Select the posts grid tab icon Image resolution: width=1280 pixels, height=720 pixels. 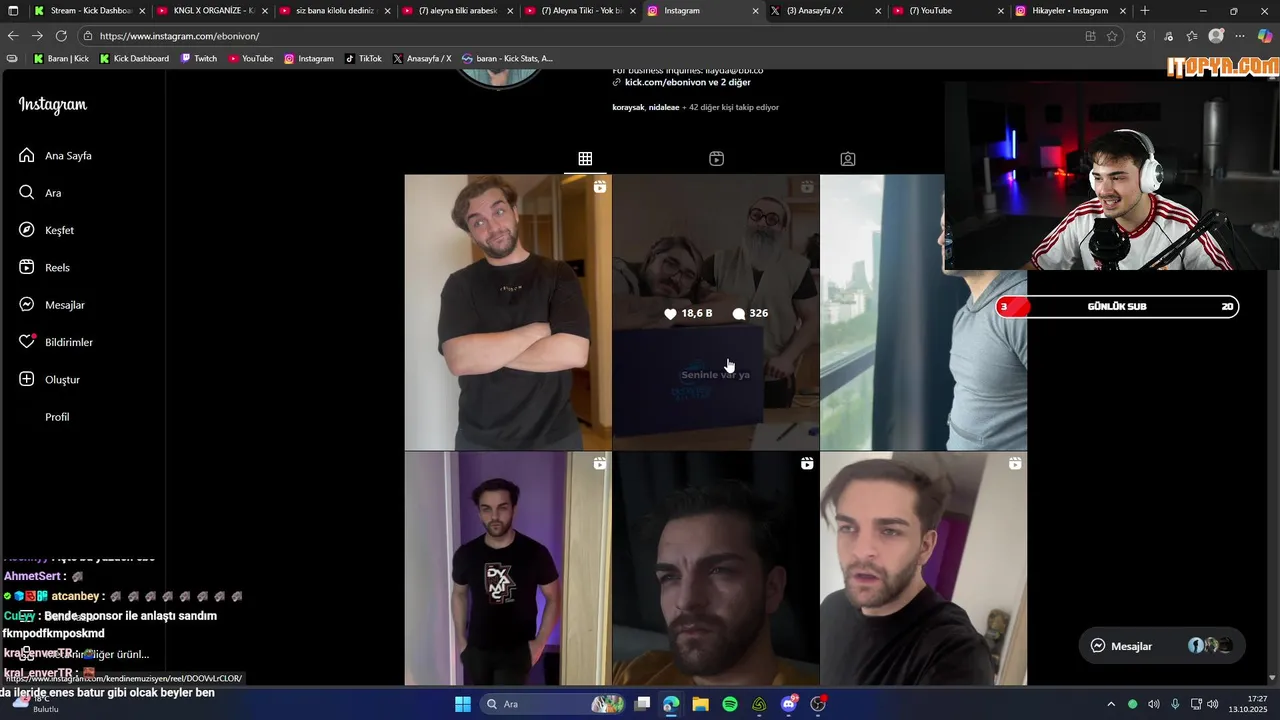pos(585,159)
